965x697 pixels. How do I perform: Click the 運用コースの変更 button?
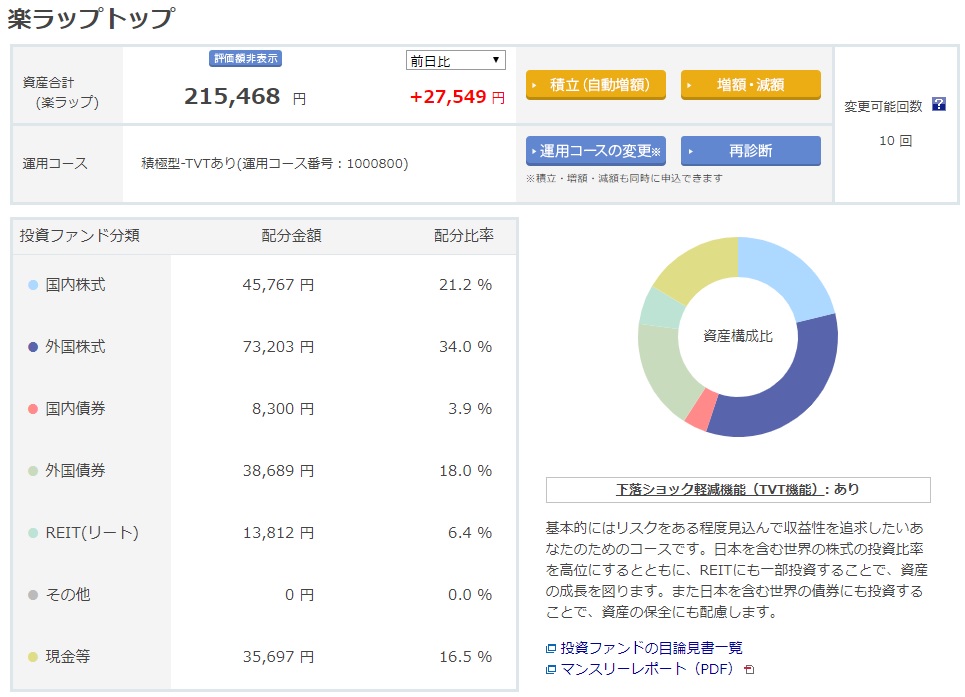[x=596, y=151]
